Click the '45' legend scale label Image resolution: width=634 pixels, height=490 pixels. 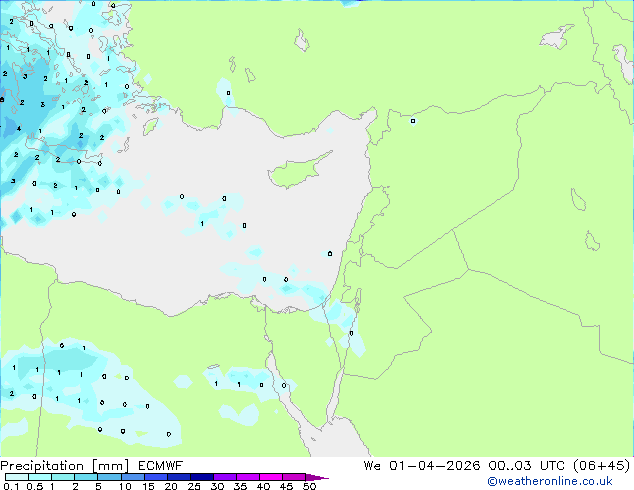(286, 486)
